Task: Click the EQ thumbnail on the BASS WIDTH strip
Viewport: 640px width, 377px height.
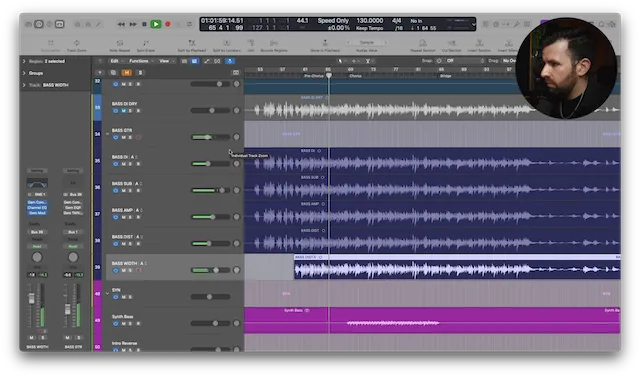Action: point(37,183)
